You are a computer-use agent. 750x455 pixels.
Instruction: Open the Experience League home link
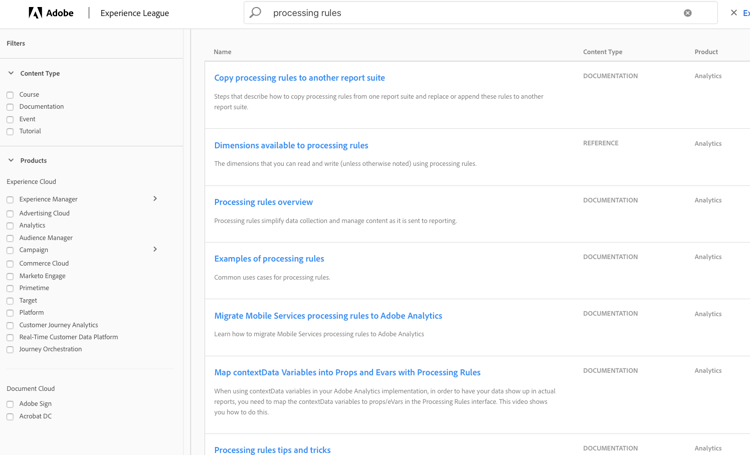(134, 13)
